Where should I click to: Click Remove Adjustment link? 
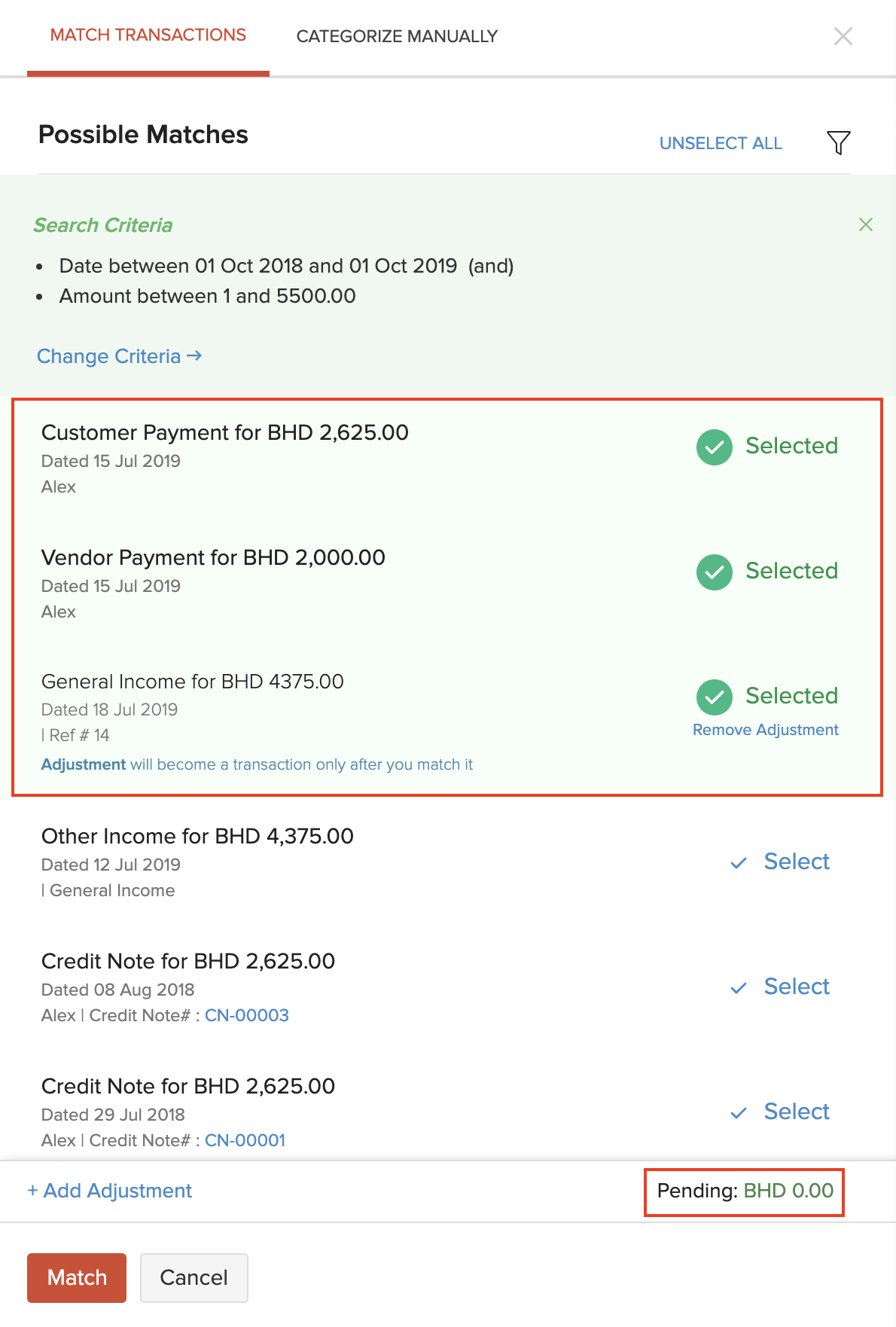click(x=765, y=730)
